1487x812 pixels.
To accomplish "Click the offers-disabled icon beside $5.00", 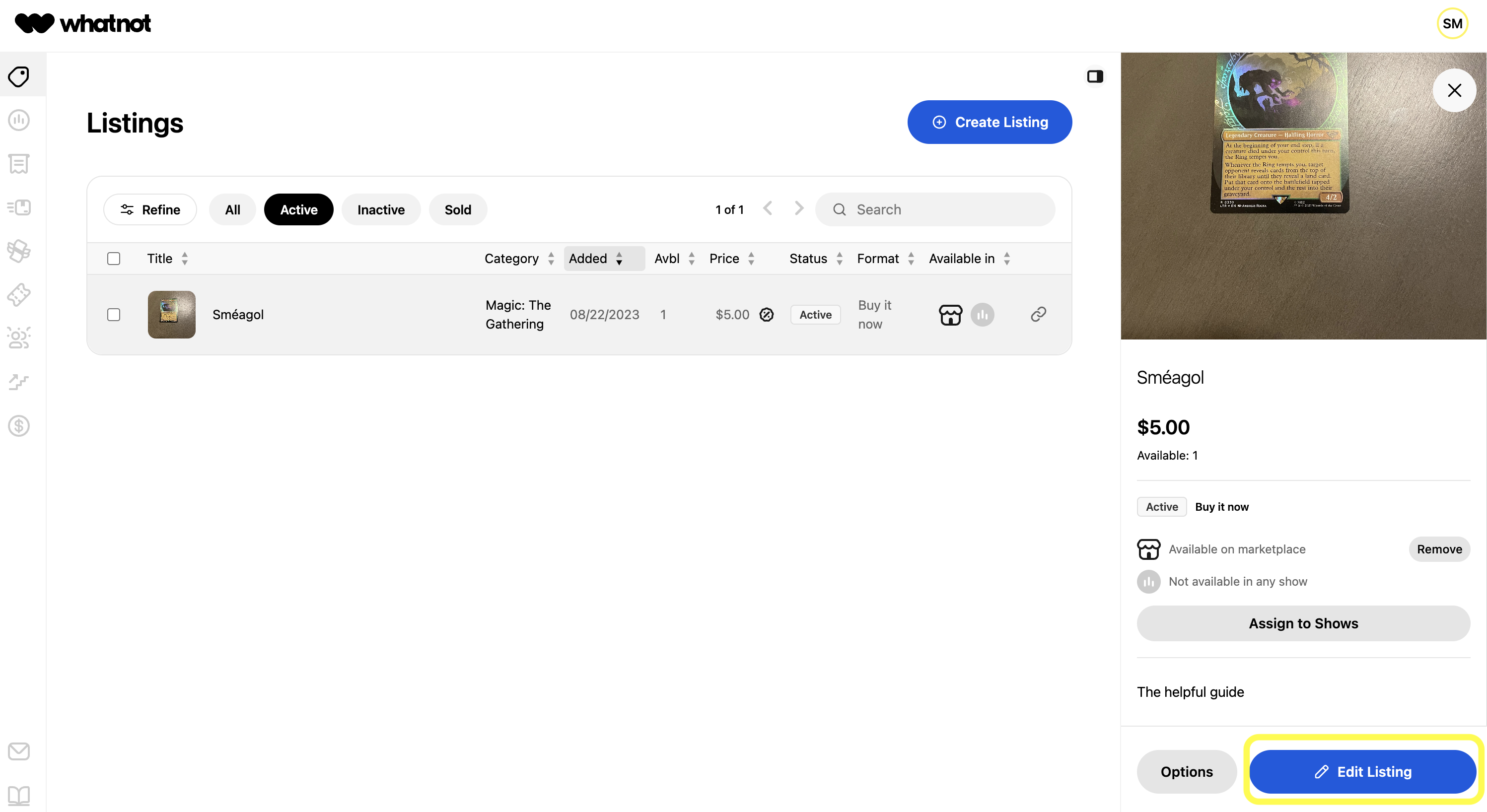I will pyautogui.click(x=766, y=315).
